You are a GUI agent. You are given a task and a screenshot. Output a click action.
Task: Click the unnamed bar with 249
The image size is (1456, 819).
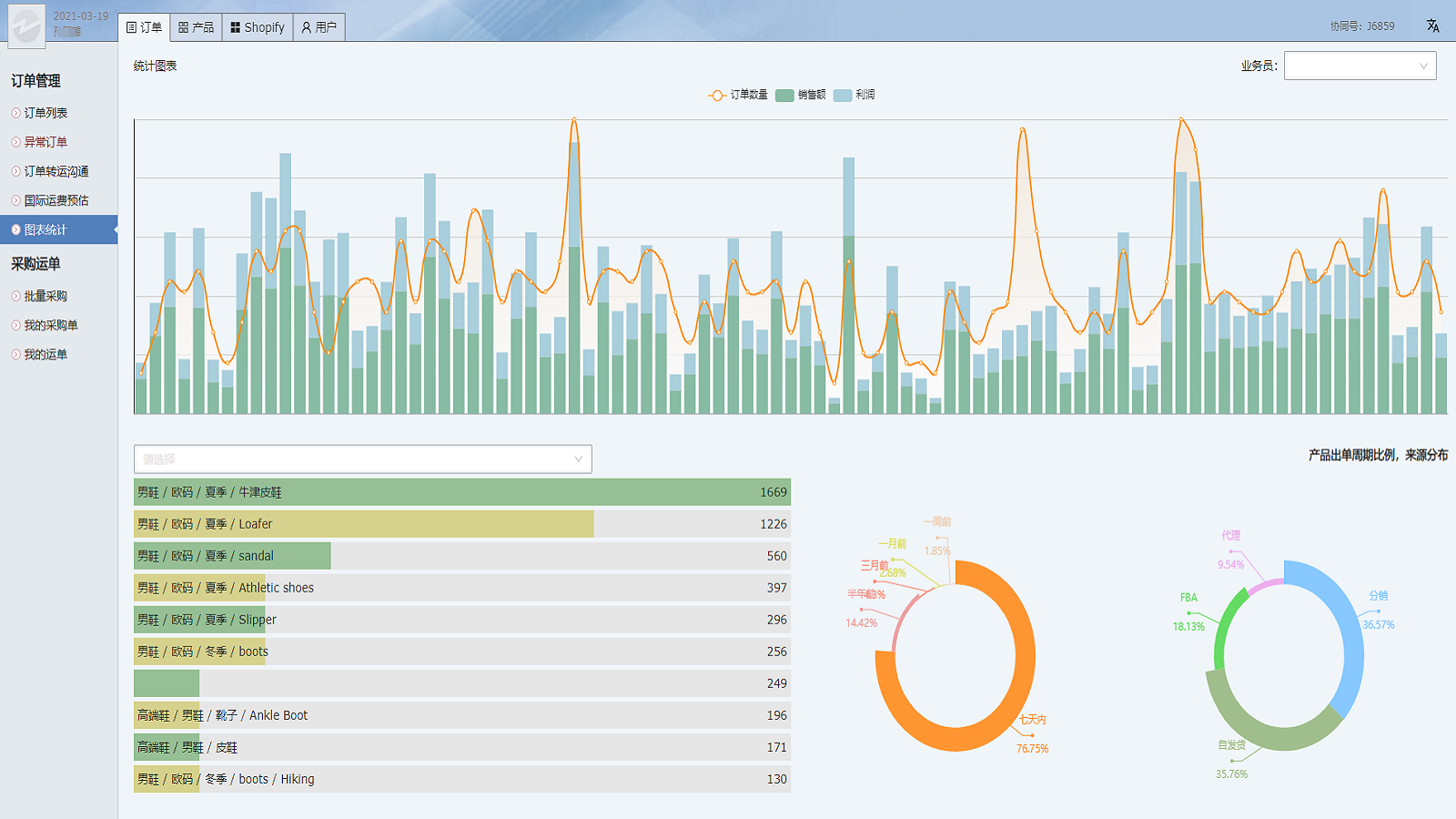(462, 683)
